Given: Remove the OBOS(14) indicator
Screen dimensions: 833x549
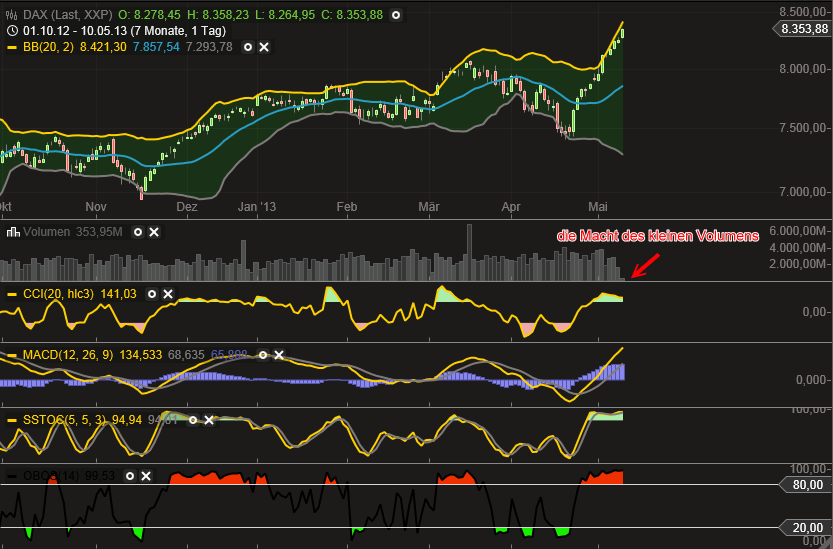Looking at the screenshot, I should click(146, 476).
